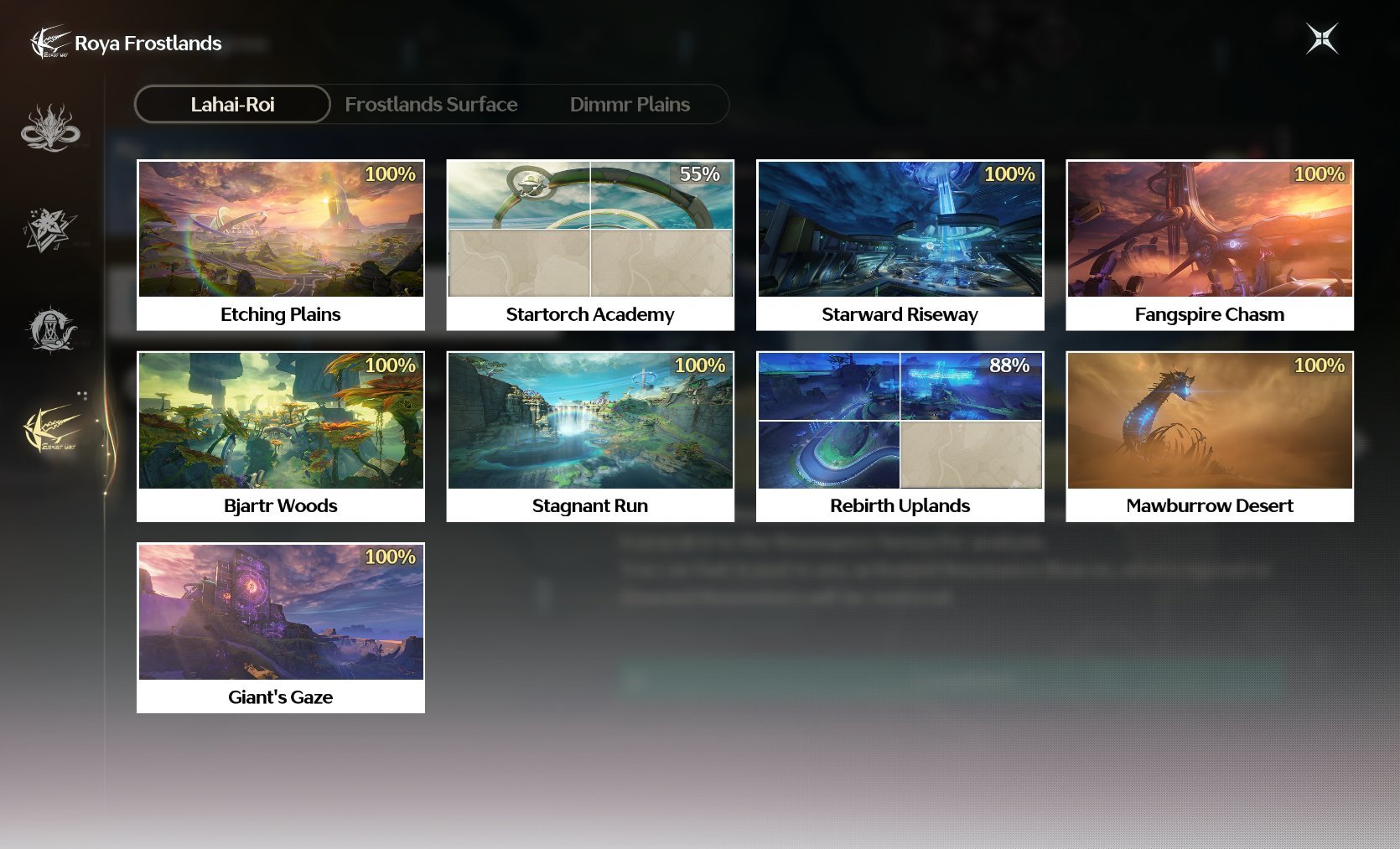Viewport: 1400px width, 849px height.
Task: Select the highlighted Roya Frostlands sidebar icon
Action: point(52,428)
